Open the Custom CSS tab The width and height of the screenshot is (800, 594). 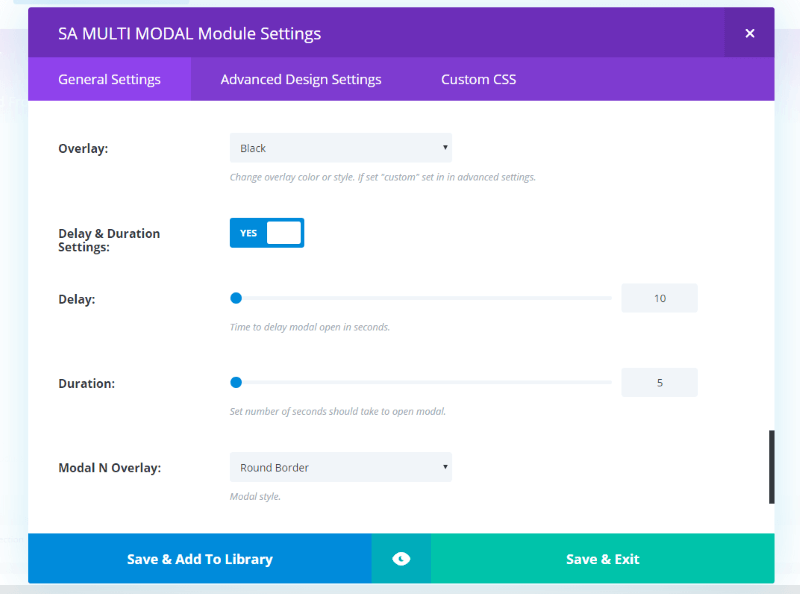coord(479,79)
